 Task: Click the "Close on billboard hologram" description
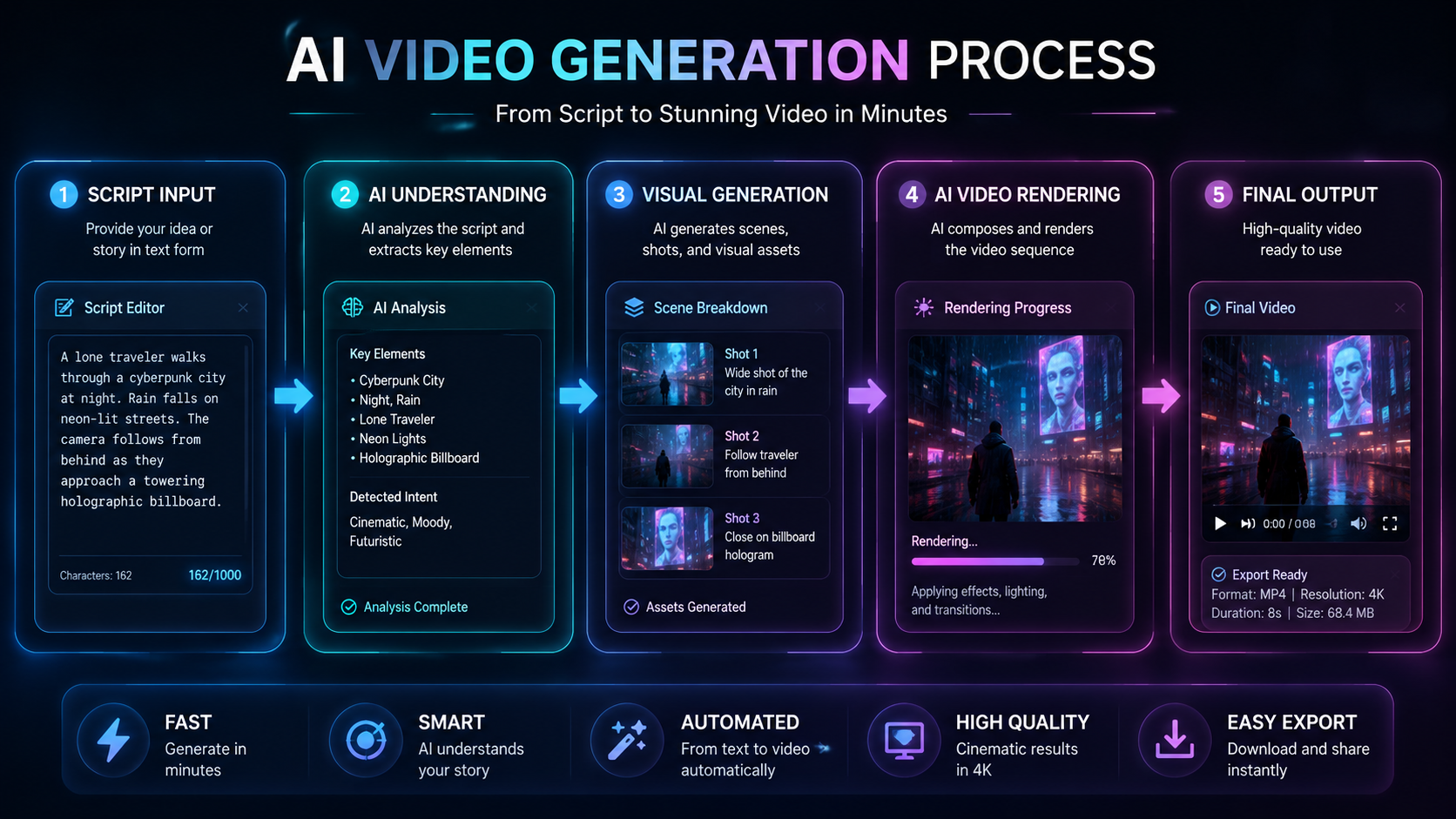coord(770,546)
